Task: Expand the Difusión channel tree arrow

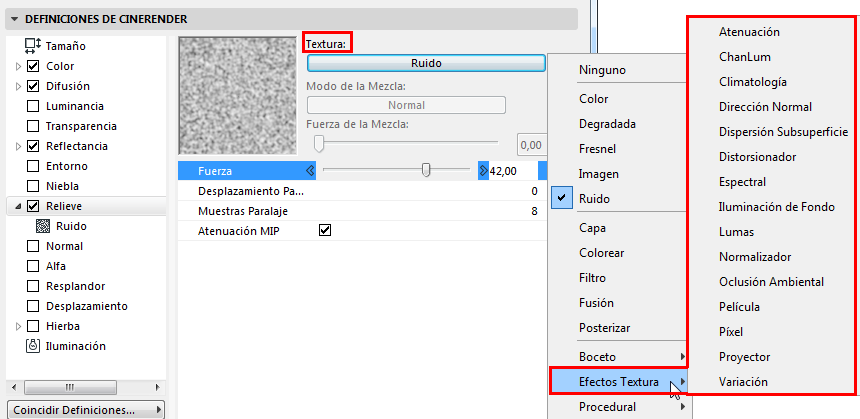Action: click(18, 86)
